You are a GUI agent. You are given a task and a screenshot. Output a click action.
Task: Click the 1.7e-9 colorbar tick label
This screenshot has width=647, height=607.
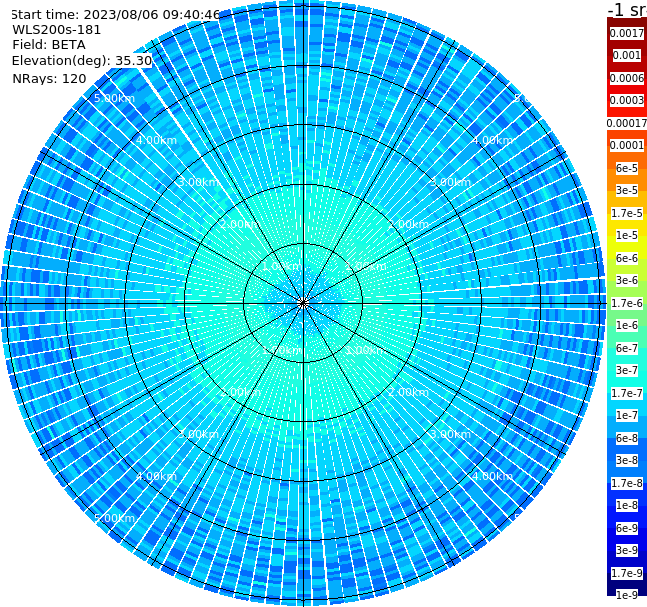tap(627, 573)
